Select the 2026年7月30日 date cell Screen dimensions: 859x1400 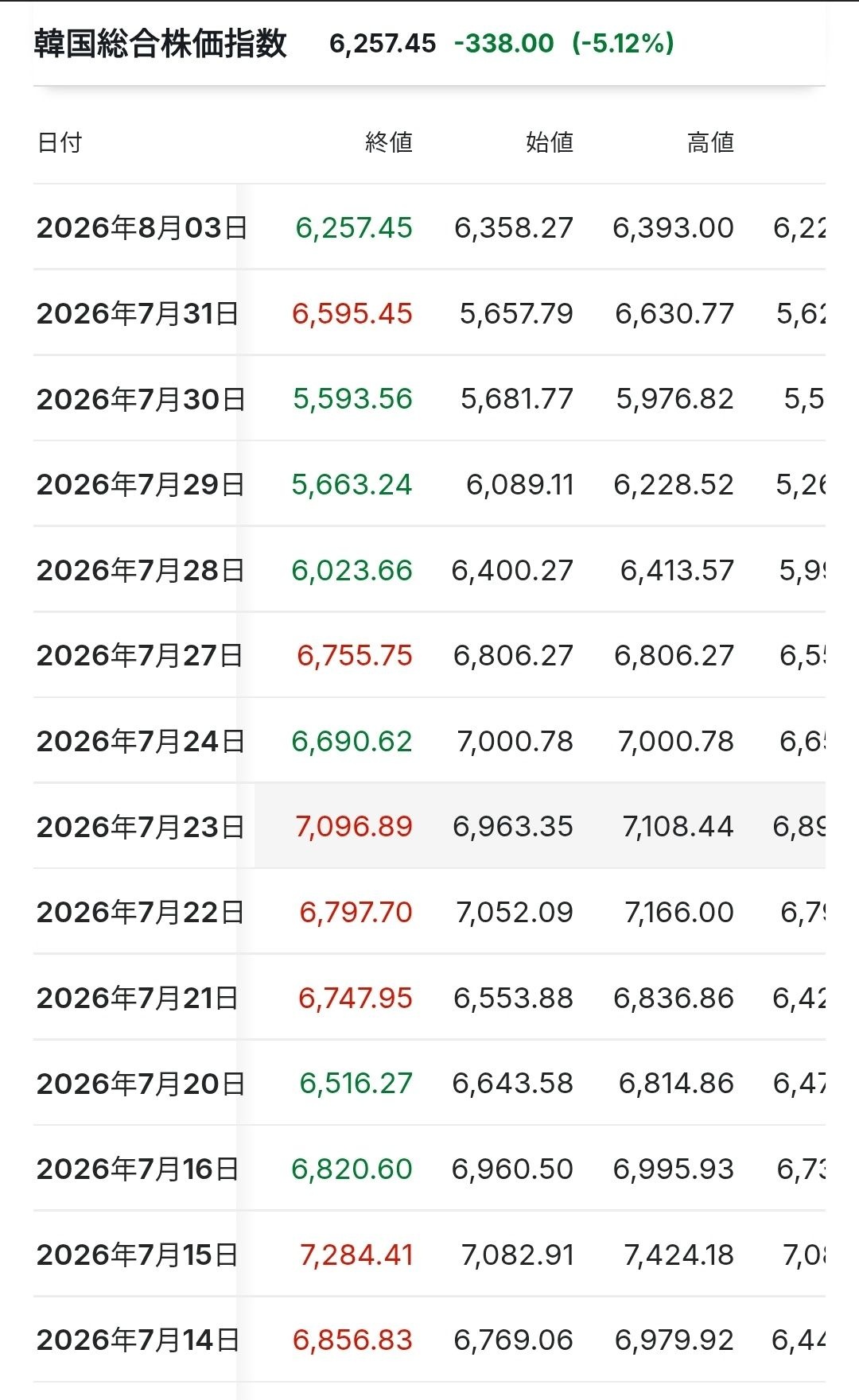pyautogui.click(x=141, y=399)
